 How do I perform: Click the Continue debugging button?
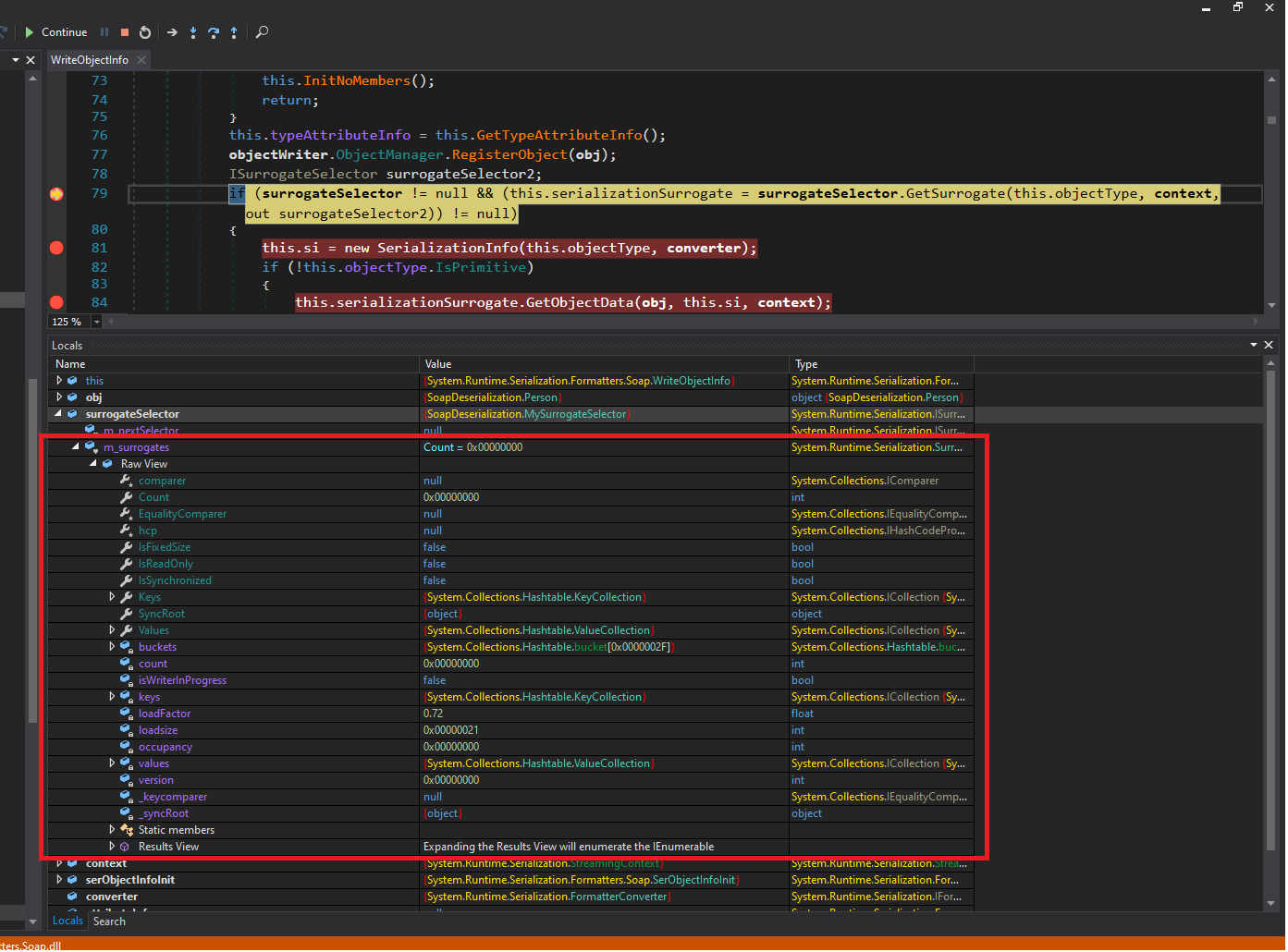[55, 32]
